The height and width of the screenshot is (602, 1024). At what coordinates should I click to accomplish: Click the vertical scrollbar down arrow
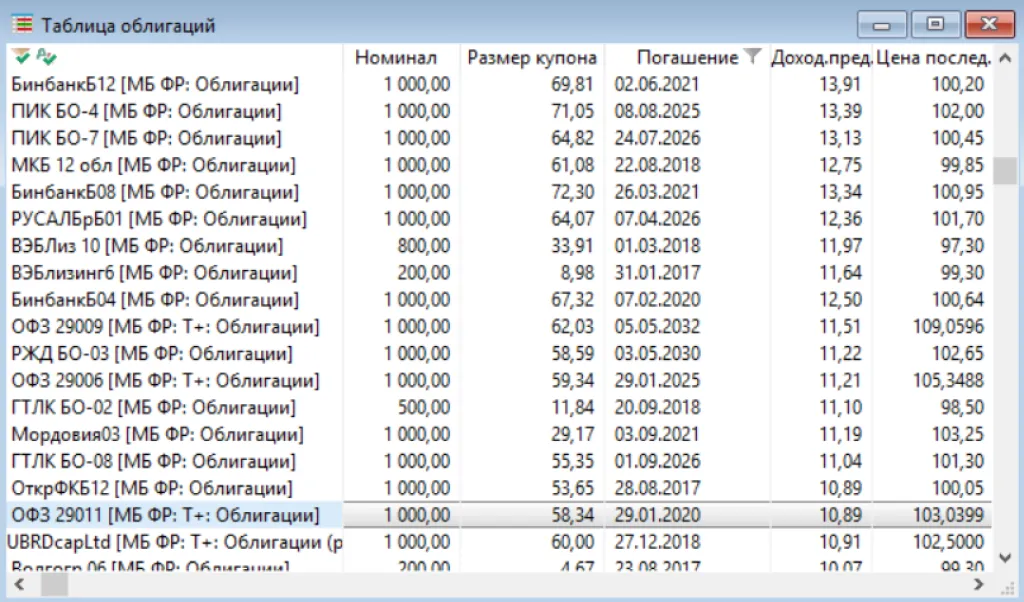coord(1005,557)
